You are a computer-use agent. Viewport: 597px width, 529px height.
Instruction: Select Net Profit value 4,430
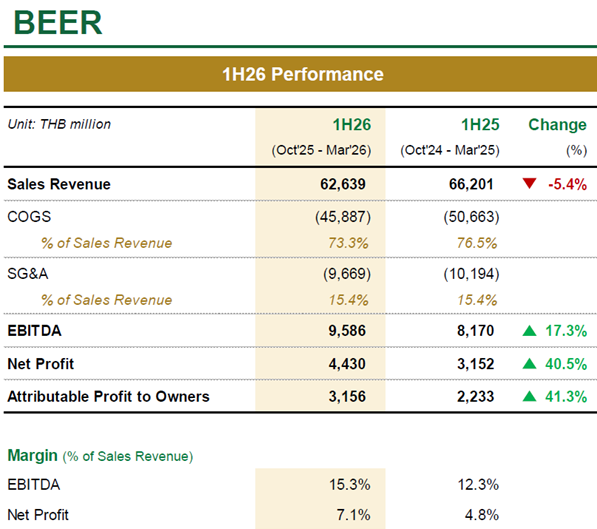pos(347,364)
